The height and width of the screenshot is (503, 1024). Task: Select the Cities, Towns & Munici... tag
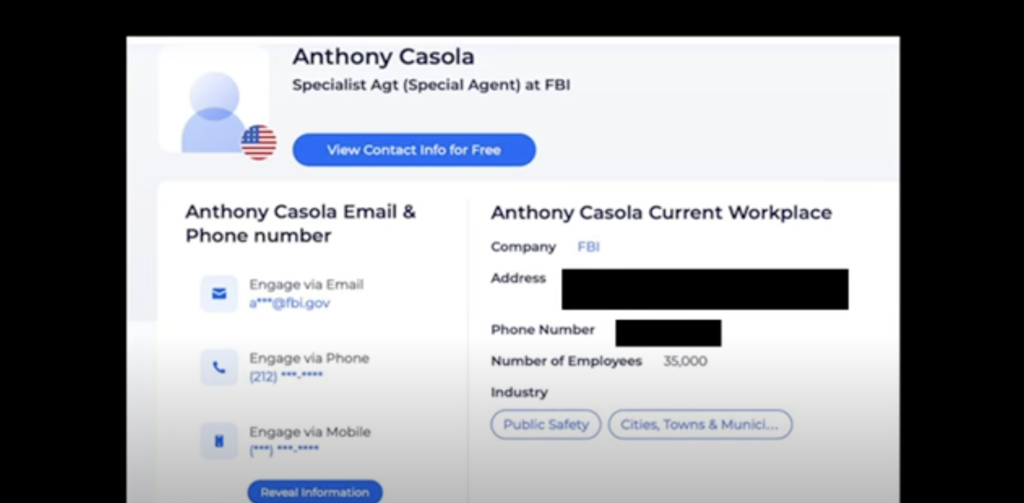[x=700, y=425]
